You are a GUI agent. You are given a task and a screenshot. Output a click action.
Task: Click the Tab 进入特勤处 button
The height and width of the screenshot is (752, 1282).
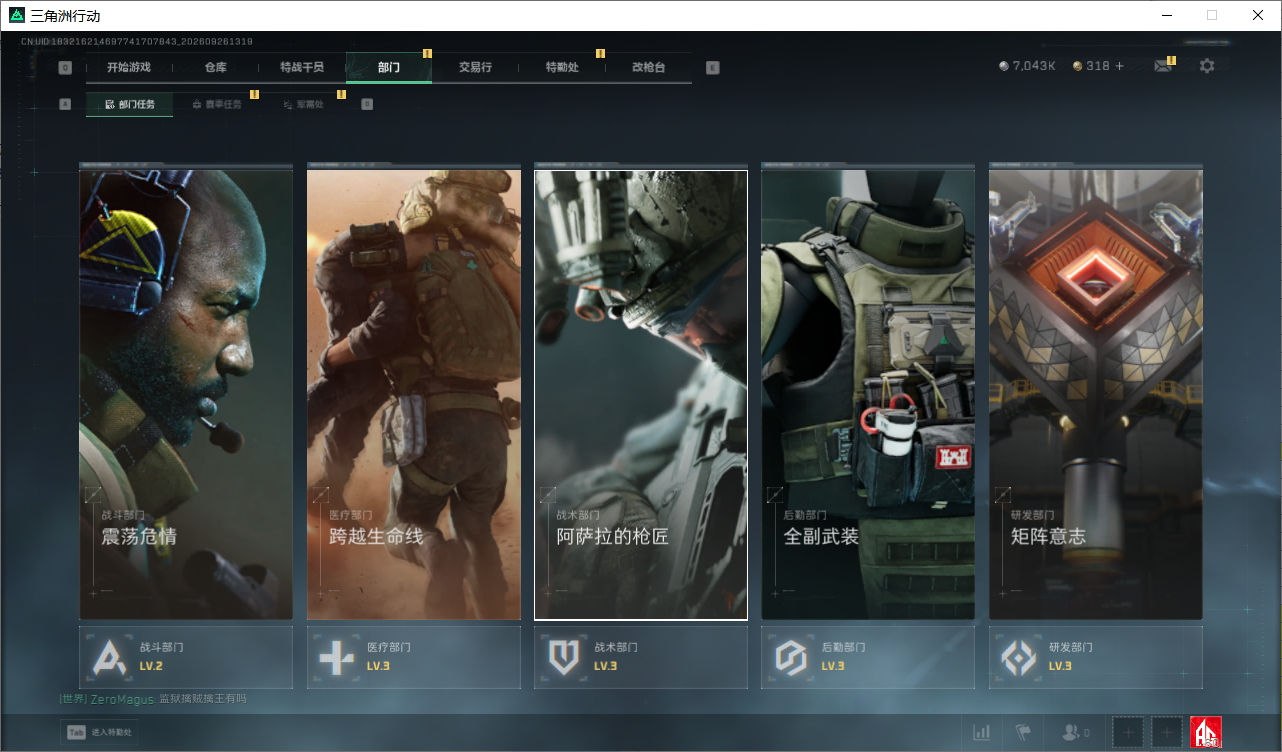[99, 732]
